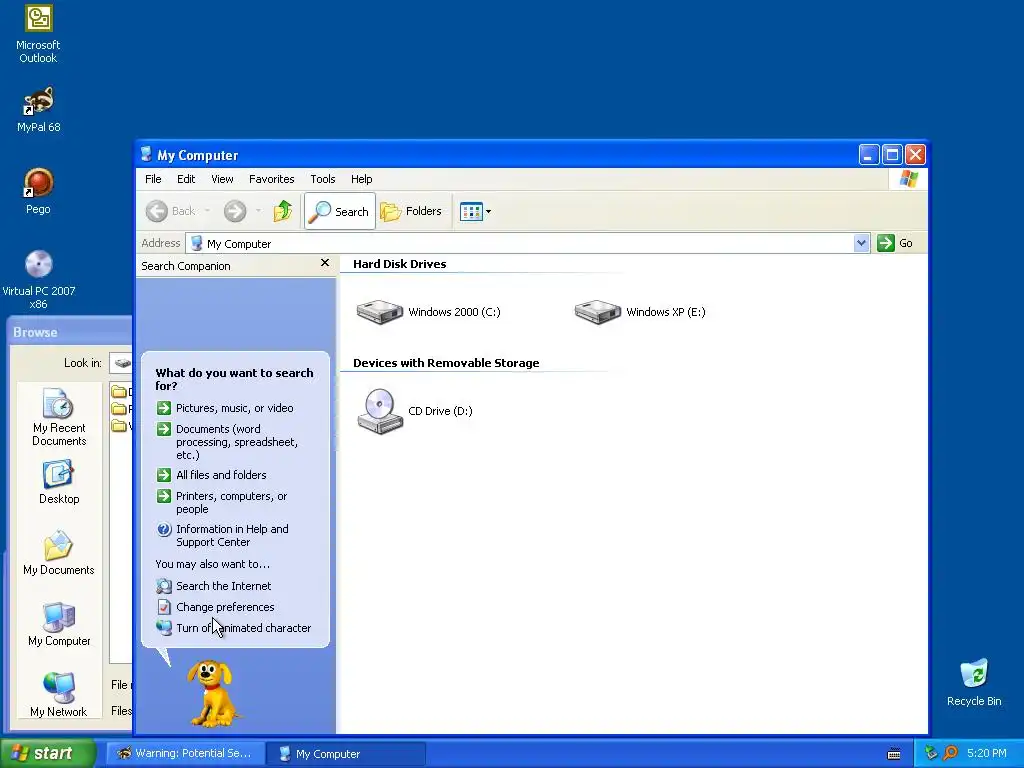1024x768 pixels.
Task: Open the Forward history dropdown arrow
Action: pos(258,211)
